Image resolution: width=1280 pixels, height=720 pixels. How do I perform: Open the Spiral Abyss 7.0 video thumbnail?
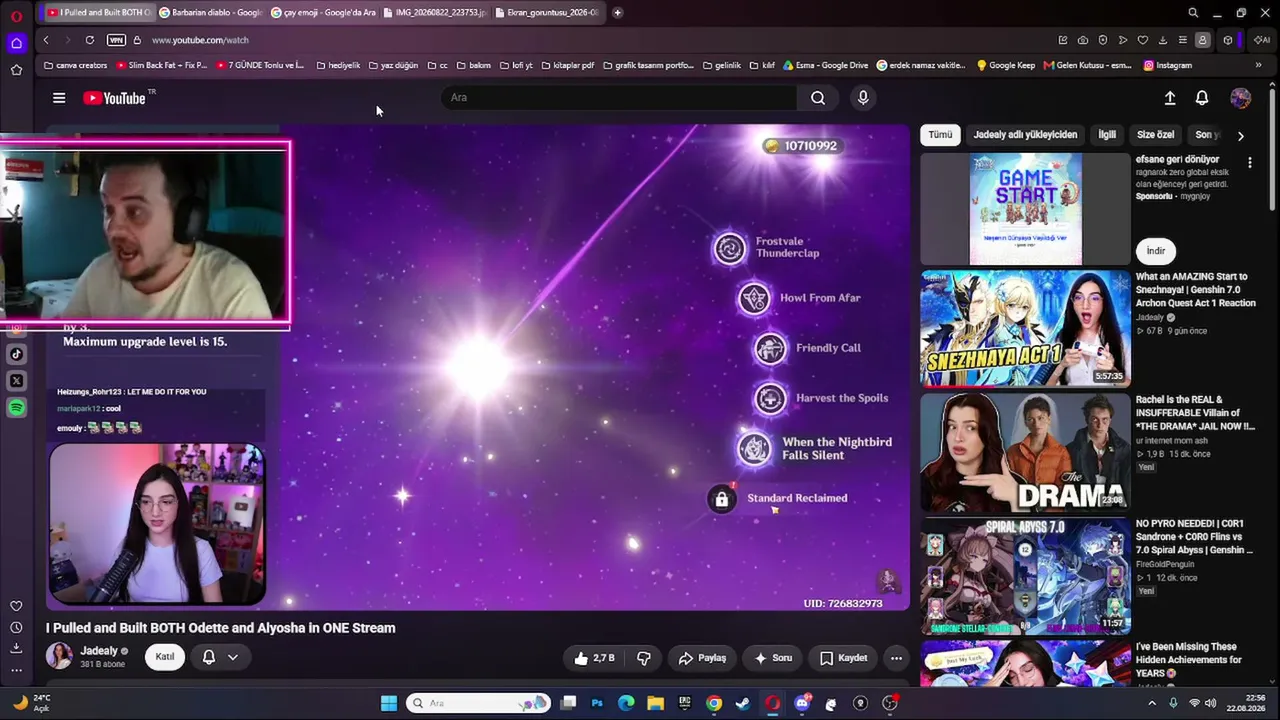1025,576
